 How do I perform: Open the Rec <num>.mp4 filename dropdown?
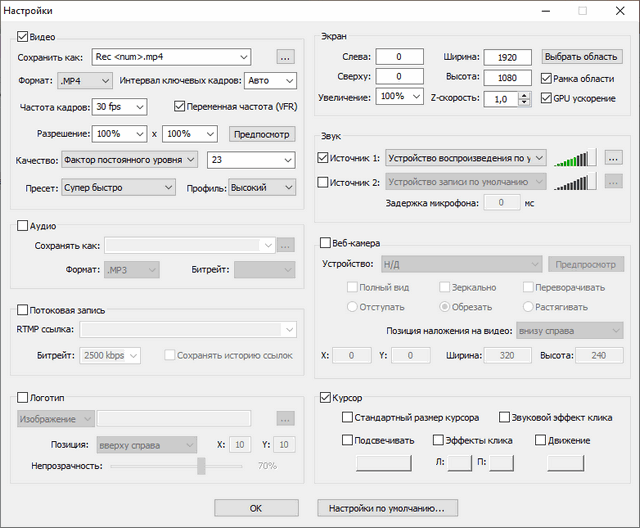[171, 57]
